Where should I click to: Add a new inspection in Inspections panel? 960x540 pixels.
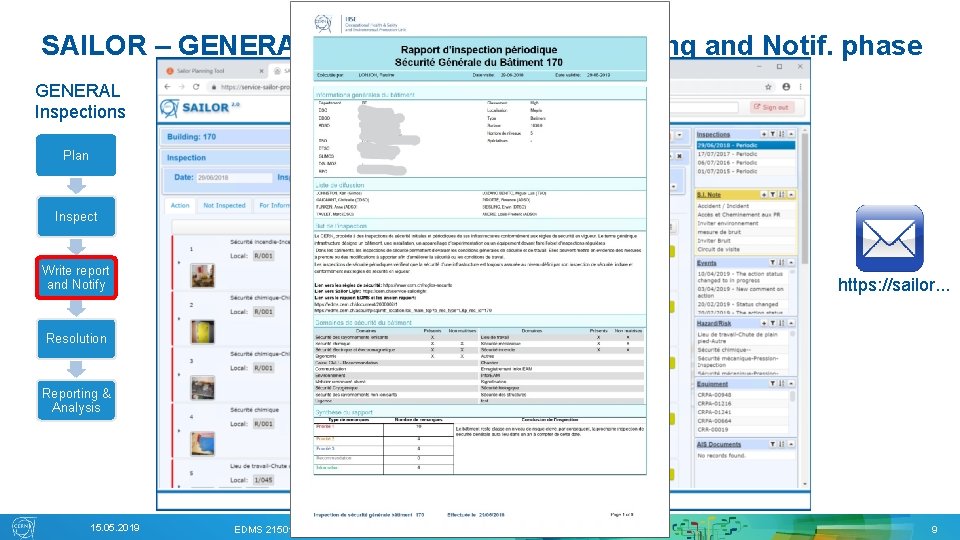coord(763,134)
